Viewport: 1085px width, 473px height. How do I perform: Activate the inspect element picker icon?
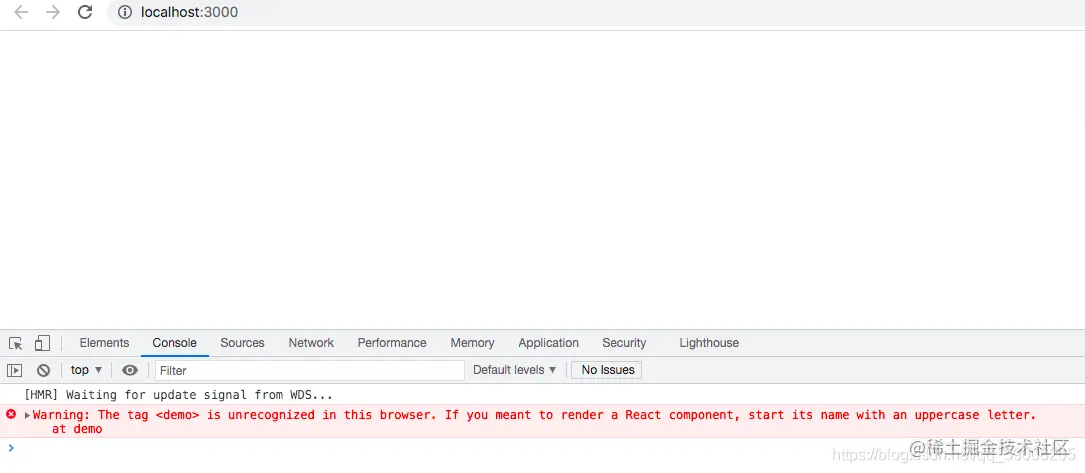[16, 343]
